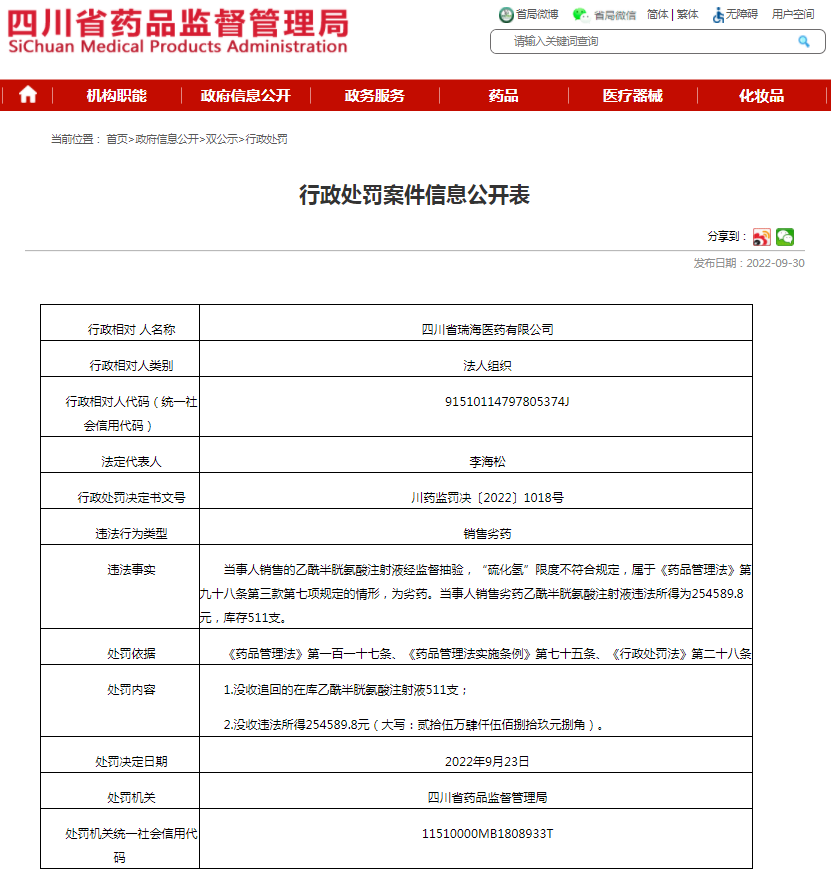Viewport: 831px width, 872px height.
Task: Click the penalty line 2.没收违法所得254589.8元
Action: point(414,725)
